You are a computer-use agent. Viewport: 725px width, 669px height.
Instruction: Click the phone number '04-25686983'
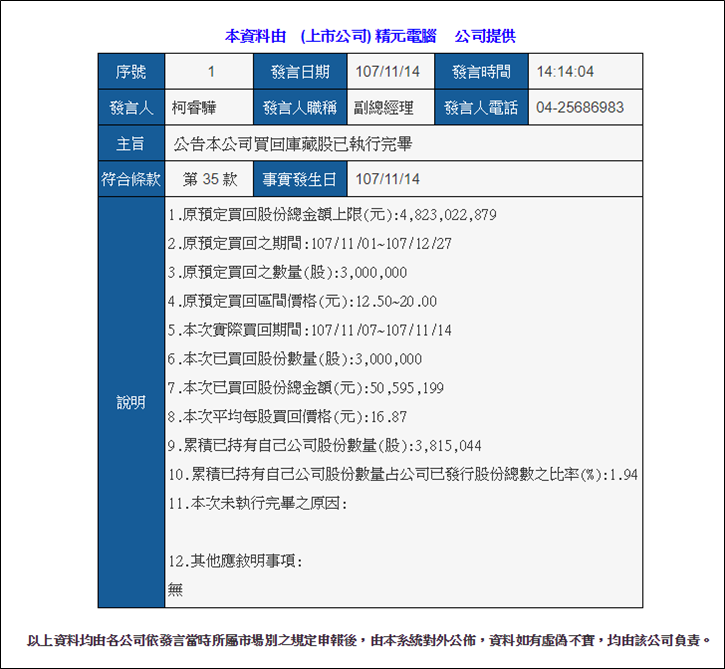click(x=580, y=108)
